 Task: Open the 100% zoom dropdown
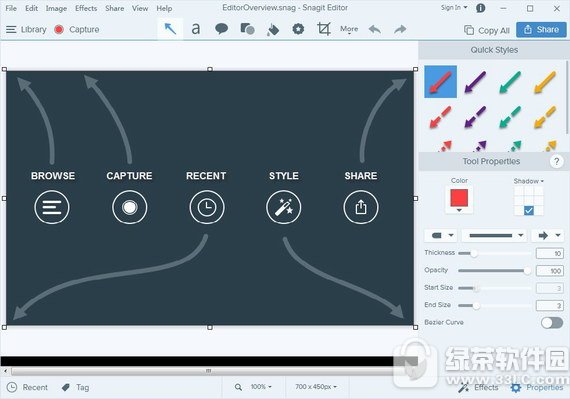point(261,387)
